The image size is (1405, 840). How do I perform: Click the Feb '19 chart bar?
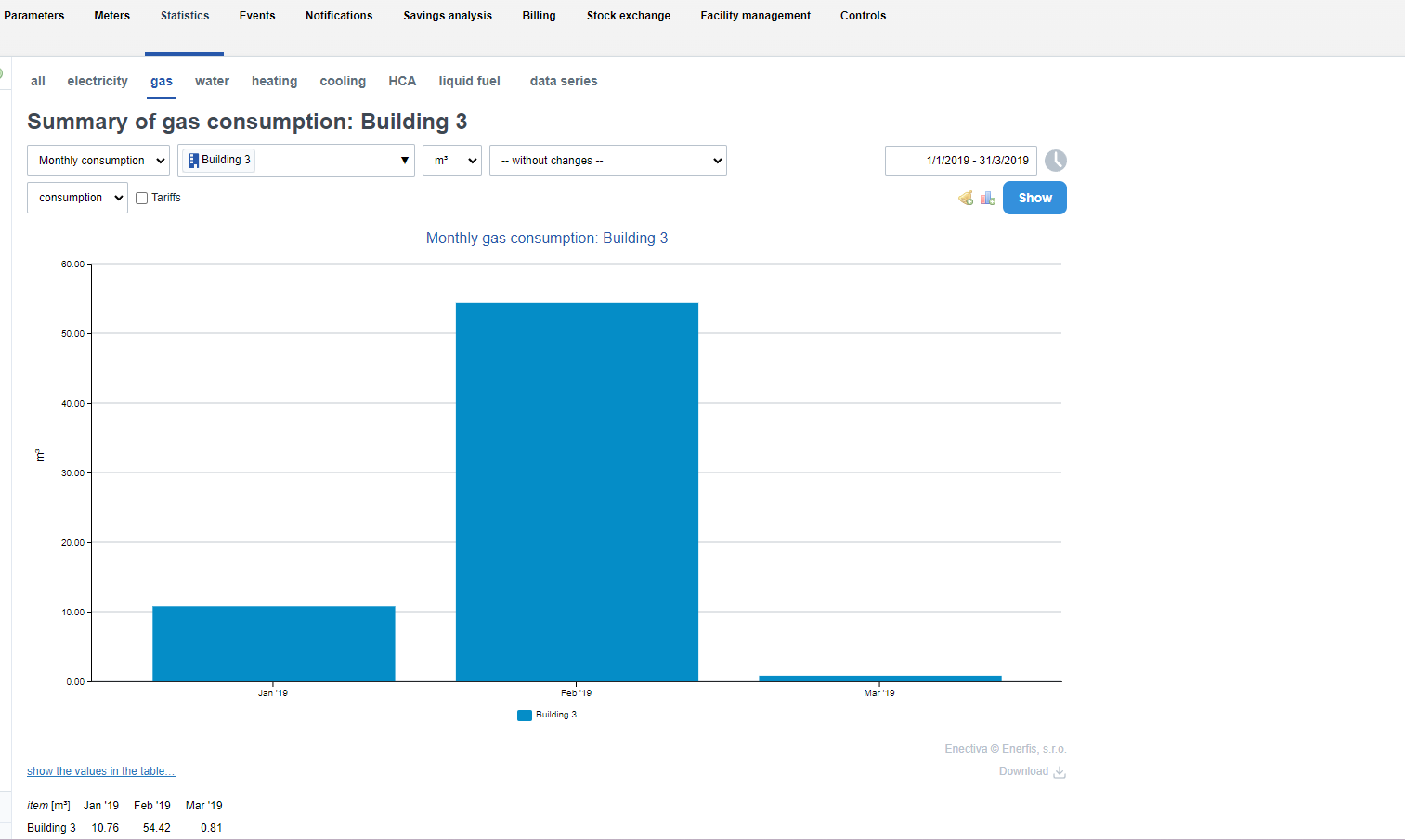click(577, 492)
